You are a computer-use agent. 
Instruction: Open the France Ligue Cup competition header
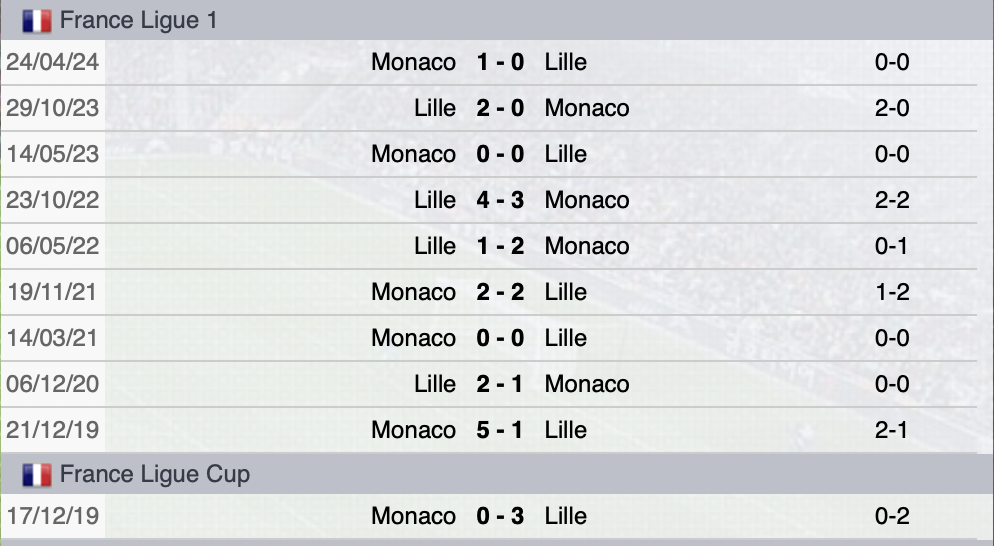[x=155, y=474]
